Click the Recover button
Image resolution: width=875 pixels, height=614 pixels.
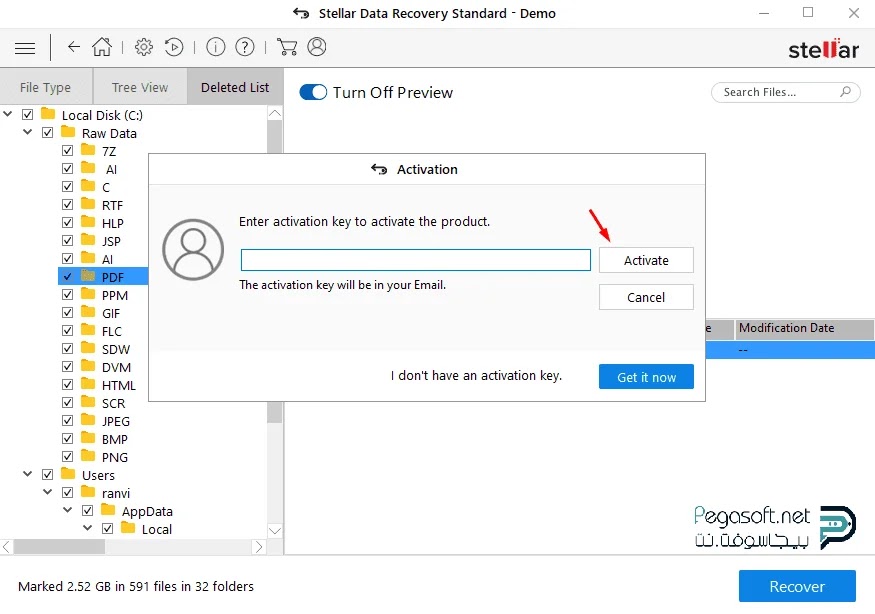pyautogui.click(x=797, y=586)
